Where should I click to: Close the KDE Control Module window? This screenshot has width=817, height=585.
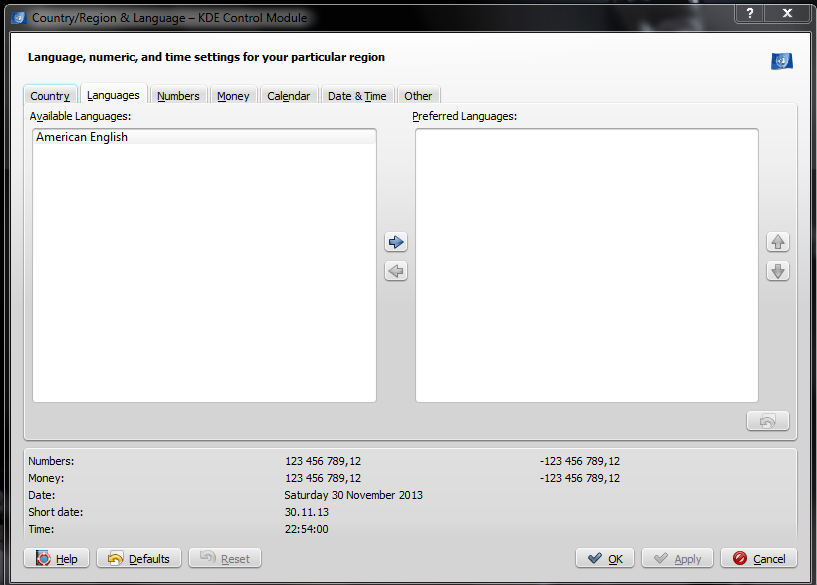pos(787,14)
